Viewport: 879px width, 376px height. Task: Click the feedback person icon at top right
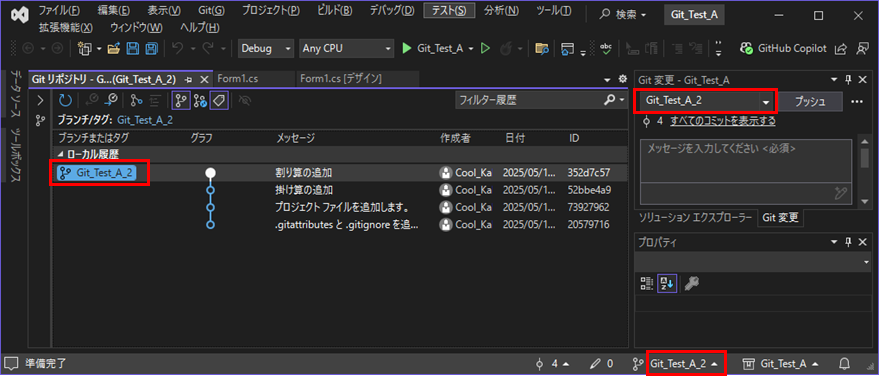pos(862,49)
